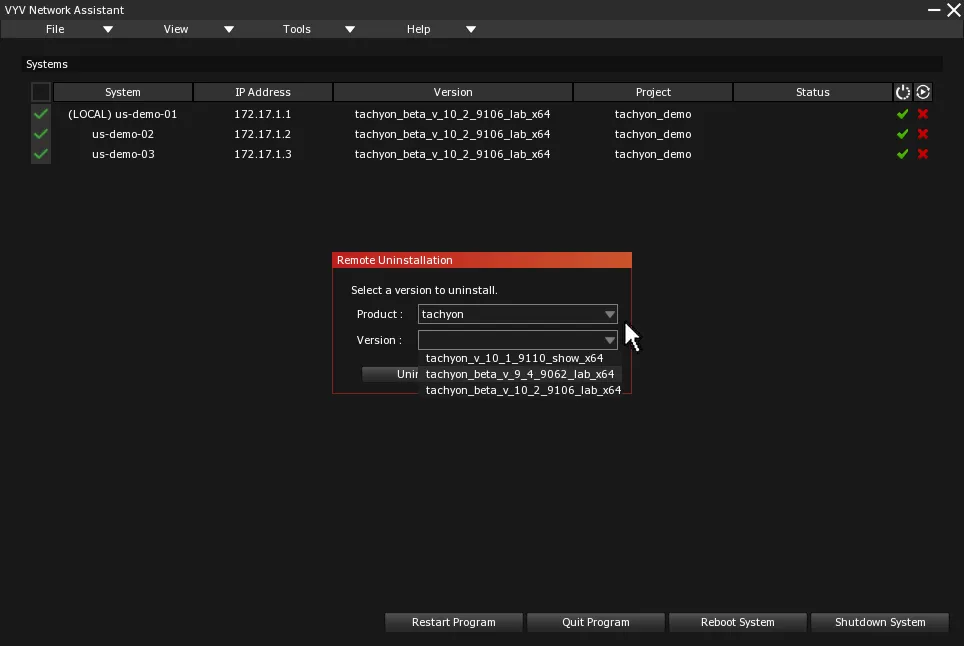Image resolution: width=964 pixels, height=646 pixels.
Task: Click the Remote Uninstallation title bar
Action: 482,260
